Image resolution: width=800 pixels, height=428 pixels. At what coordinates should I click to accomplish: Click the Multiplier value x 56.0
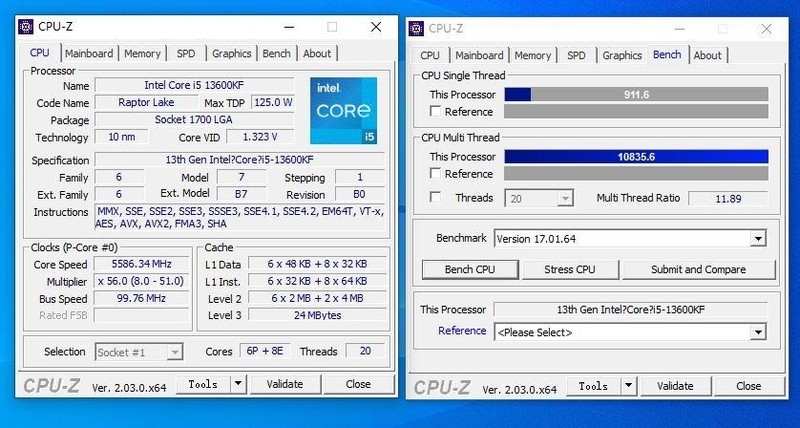pyautogui.click(x=141, y=282)
